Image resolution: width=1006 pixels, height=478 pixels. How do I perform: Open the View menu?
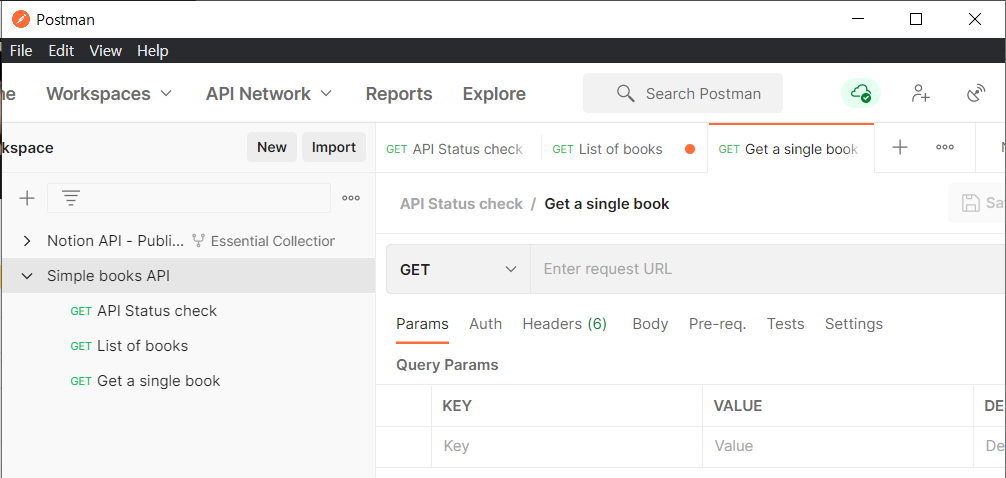106,51
